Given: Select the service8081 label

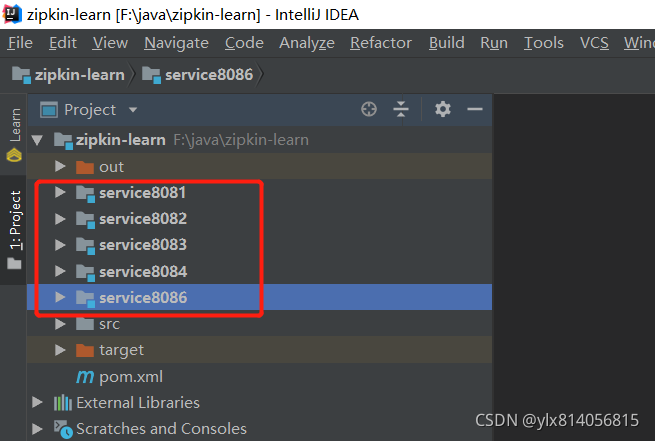Looking at the screenshot, I should click(142, 193).
